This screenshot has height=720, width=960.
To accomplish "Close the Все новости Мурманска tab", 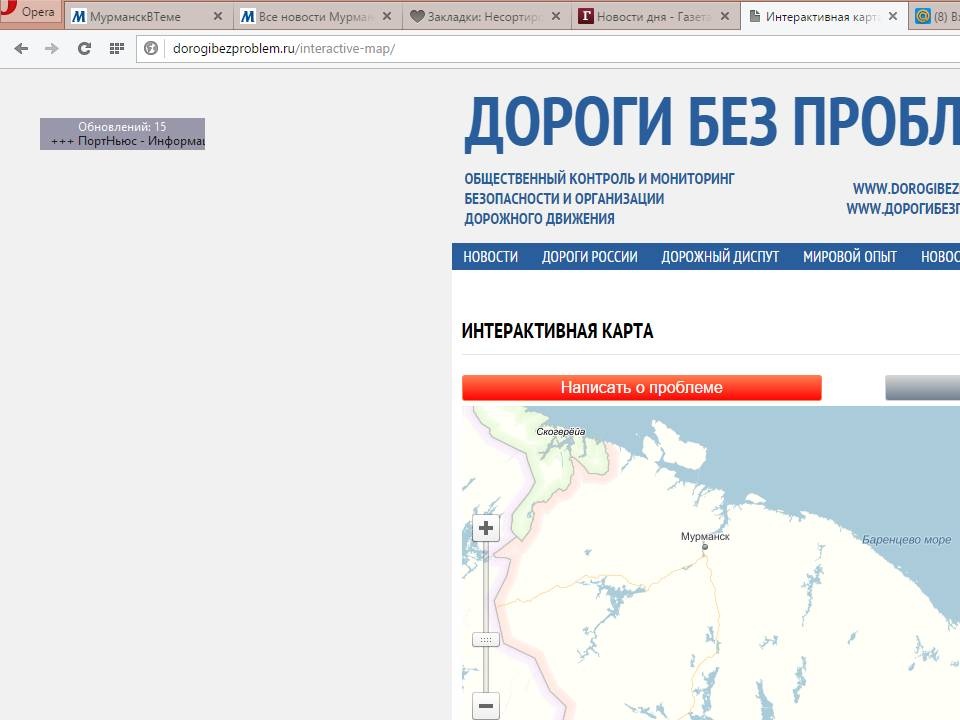I will pos(387,17).
